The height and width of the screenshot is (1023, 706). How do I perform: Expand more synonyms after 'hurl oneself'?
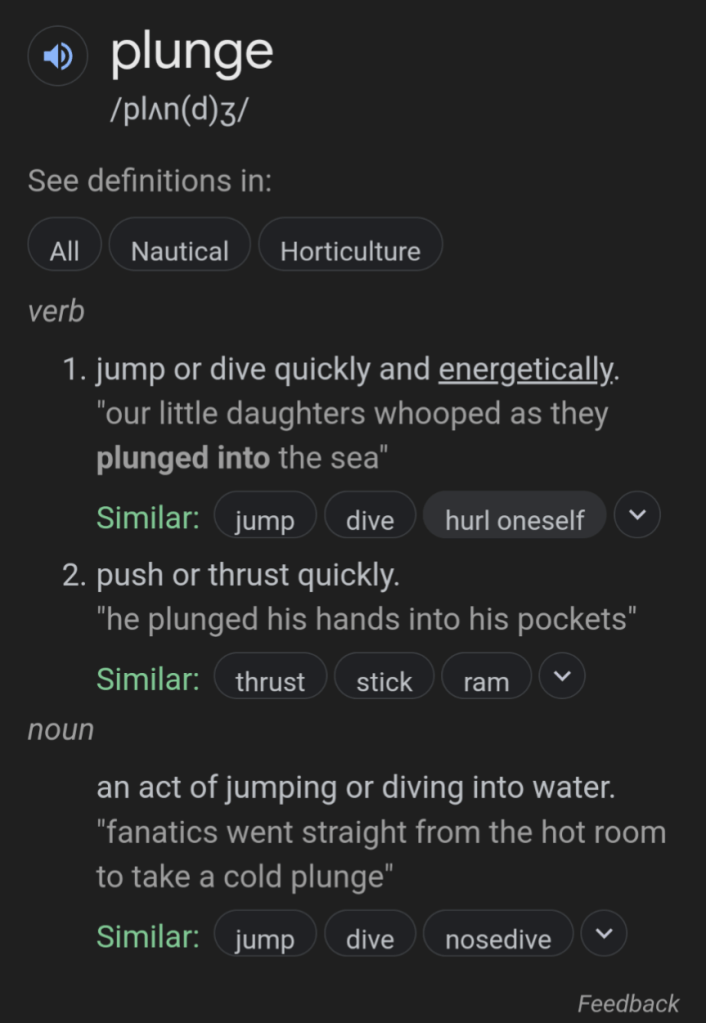[637, 516]
